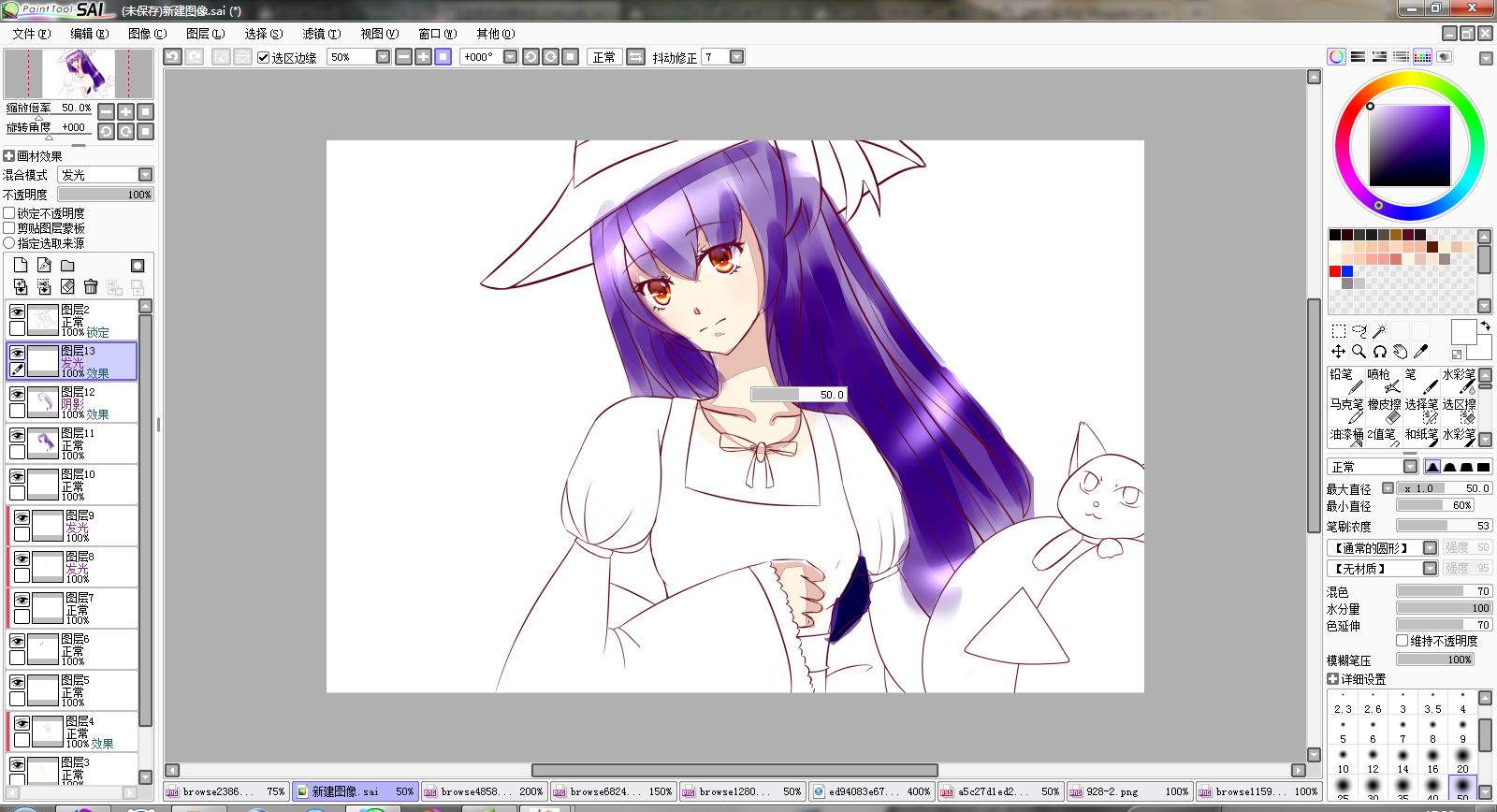The height and width of the screenshot is (812, 1497).
Task: Swap foreground and background colors
Action: tap(1485, 326)
